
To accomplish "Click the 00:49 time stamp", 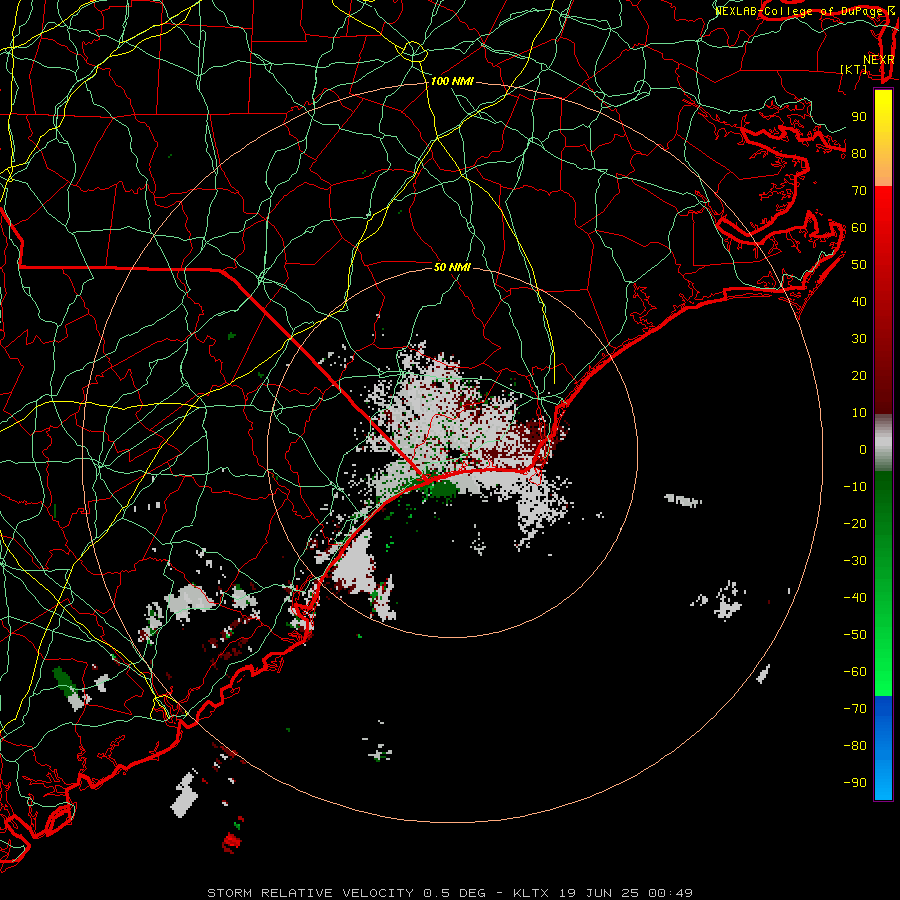I will click(670, 893).
